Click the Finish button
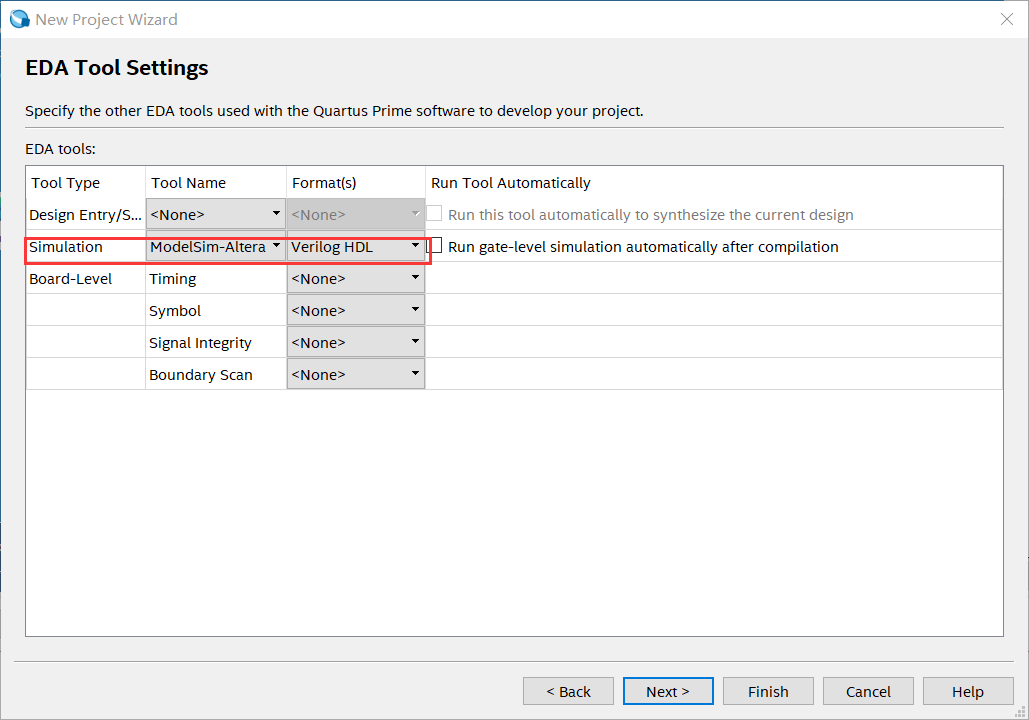 tap(768, 691)
